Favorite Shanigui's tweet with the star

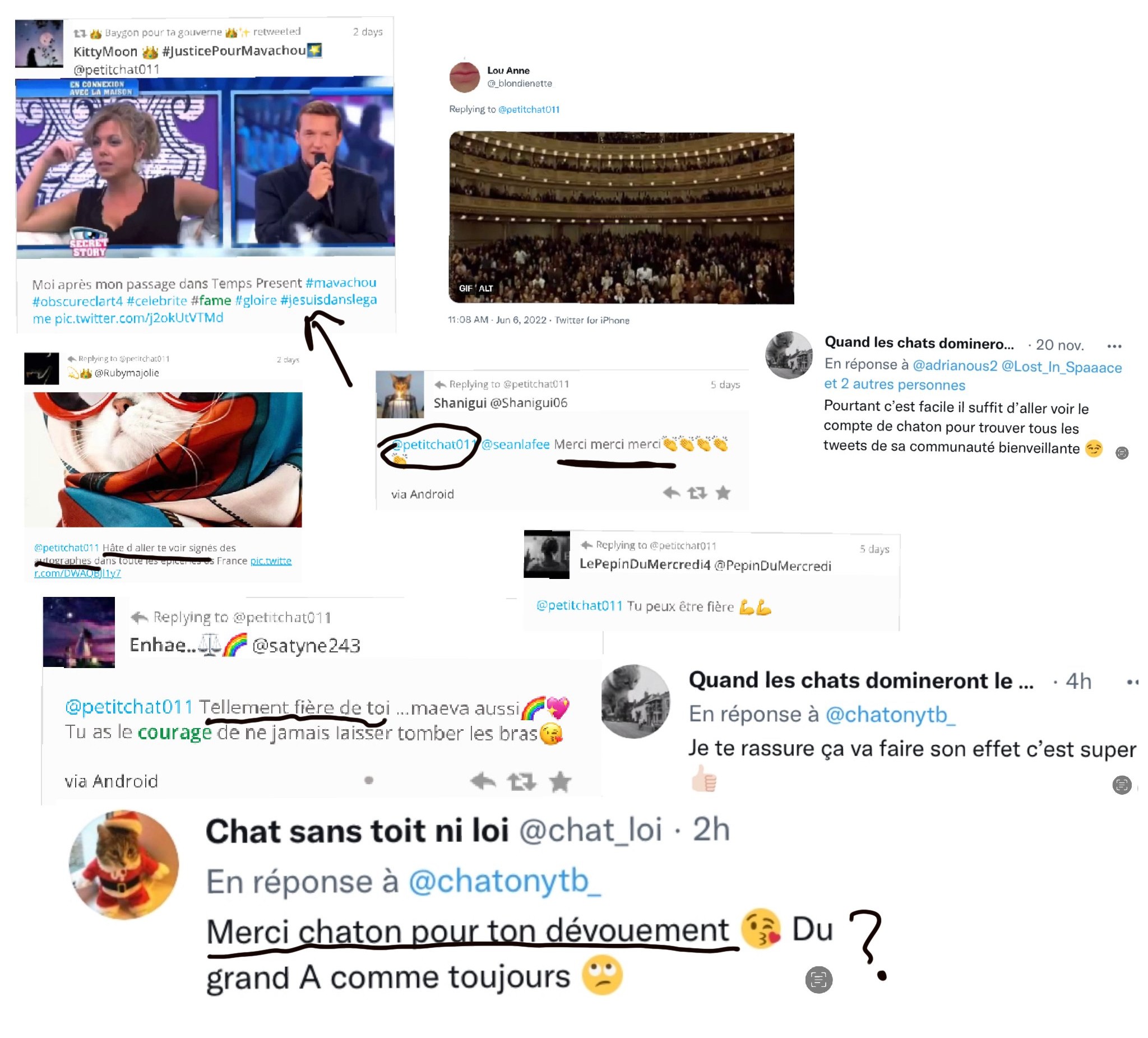[723, 493]
